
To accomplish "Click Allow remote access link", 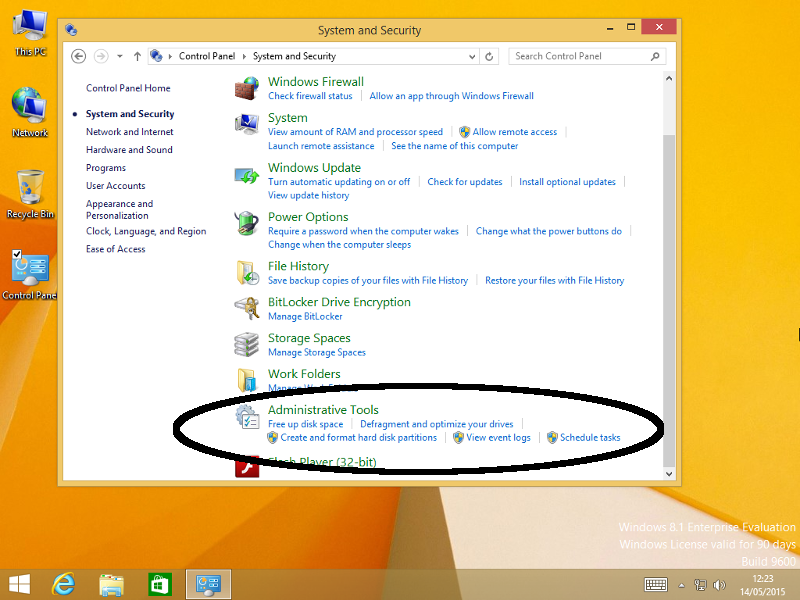I will pos(515,132).
